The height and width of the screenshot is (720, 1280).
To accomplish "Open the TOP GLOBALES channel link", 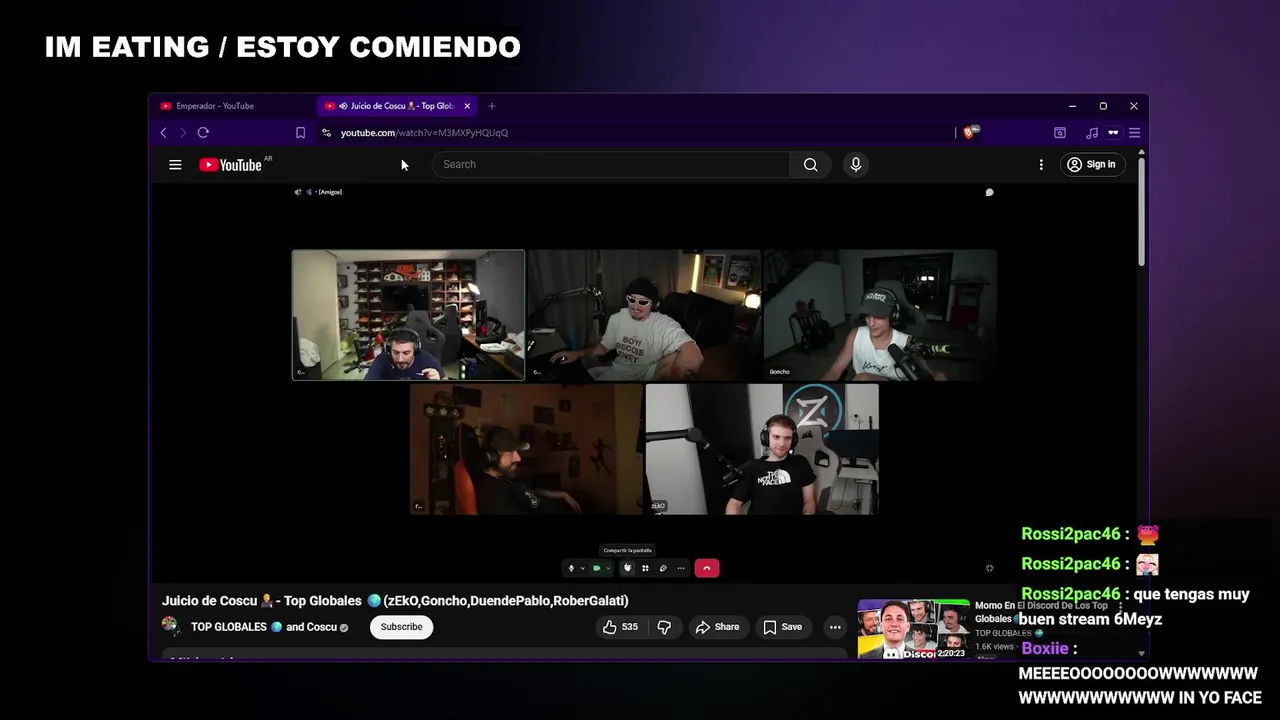I will (x=229, y=627).
